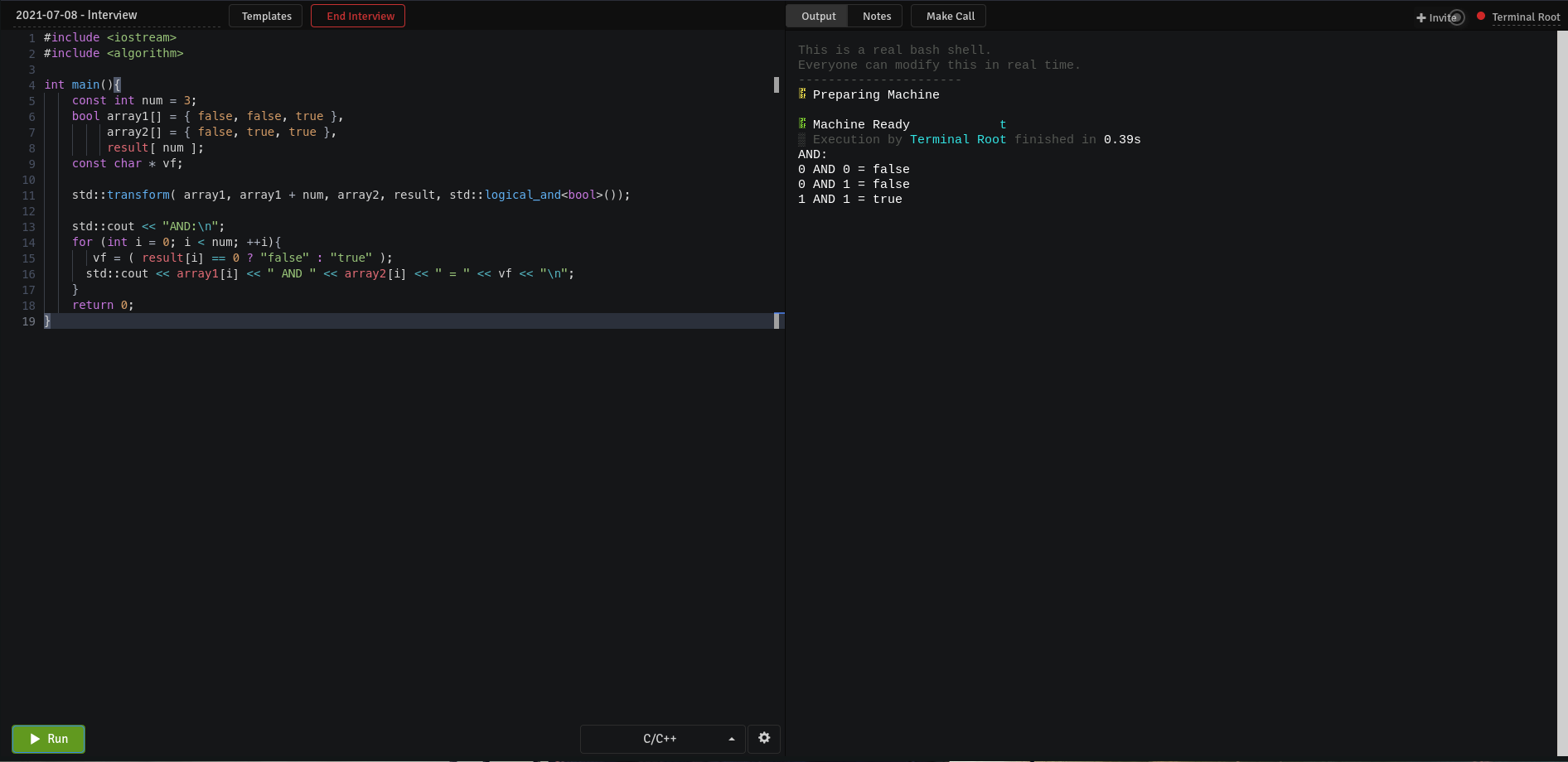Image resolution: width=1568 pixels, height=762 pixels.
Task: Click the array2[] initializer line
Action: pos(221,132)
